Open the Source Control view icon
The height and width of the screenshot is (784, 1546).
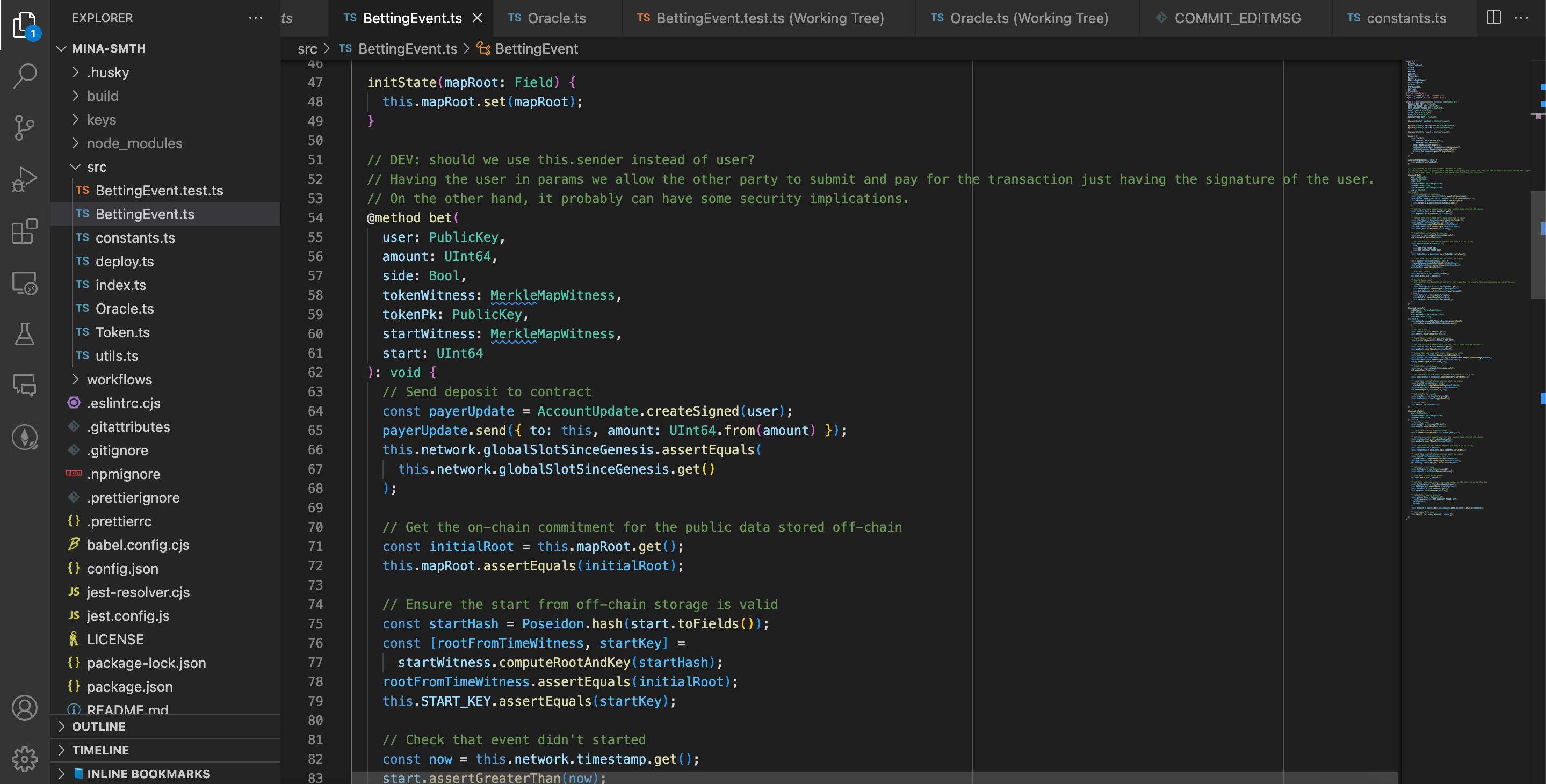[25, 127]
